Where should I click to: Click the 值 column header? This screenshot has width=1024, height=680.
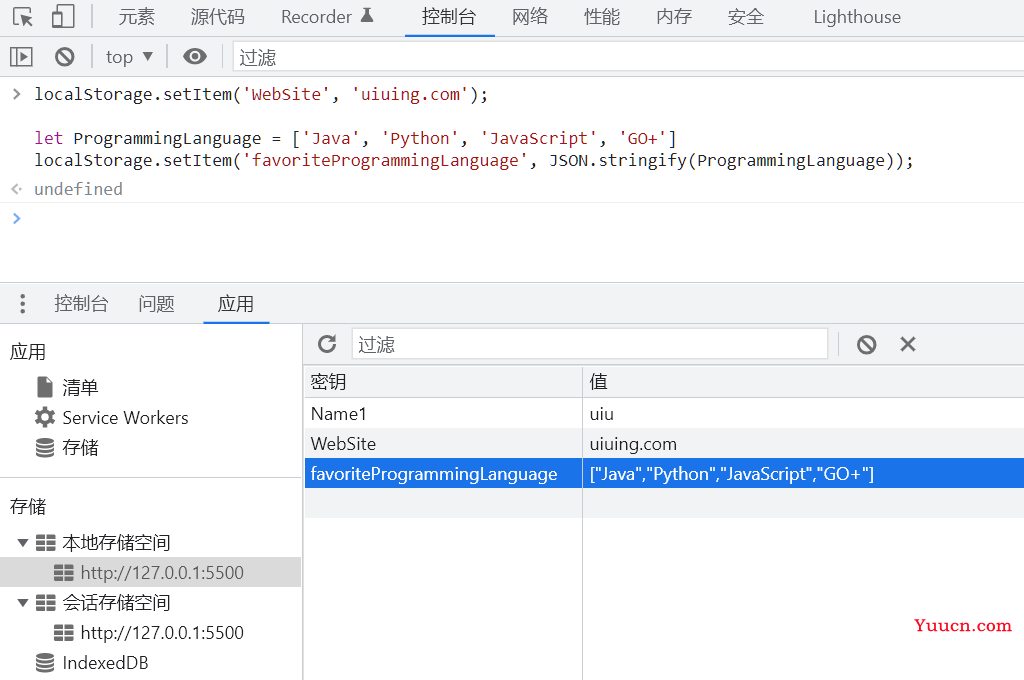803,381
